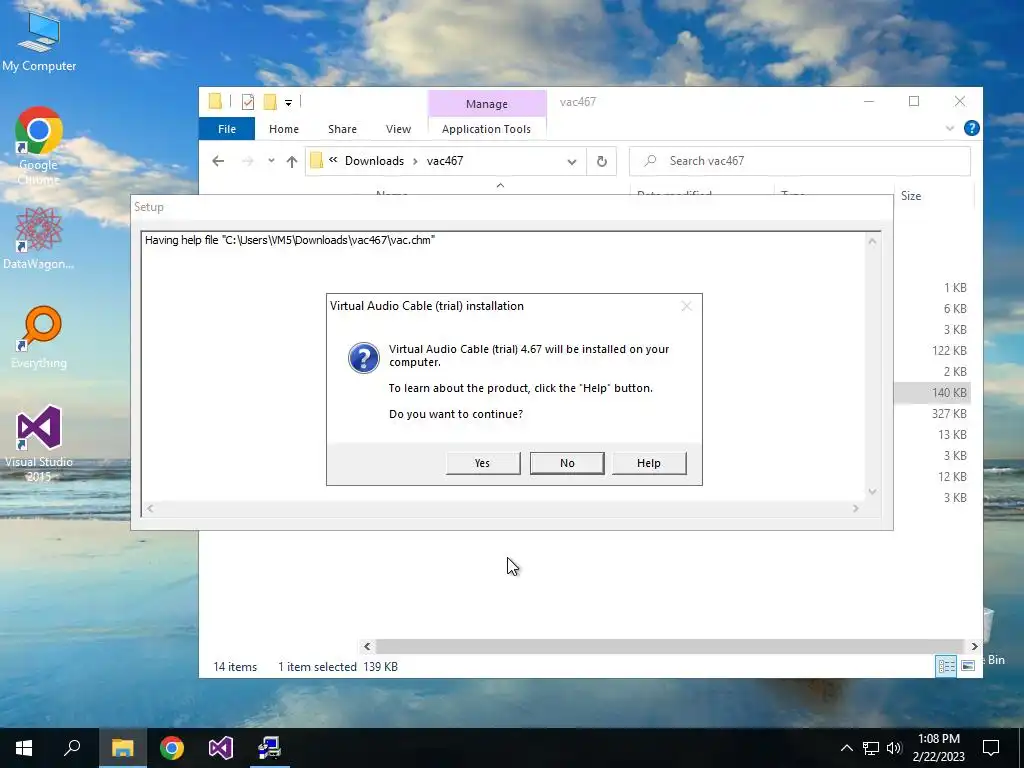The width and height of the screenshot is (1024, 768).
Task: Click Downloads in the address breadcrumb
Action: (x=374, y=161)
